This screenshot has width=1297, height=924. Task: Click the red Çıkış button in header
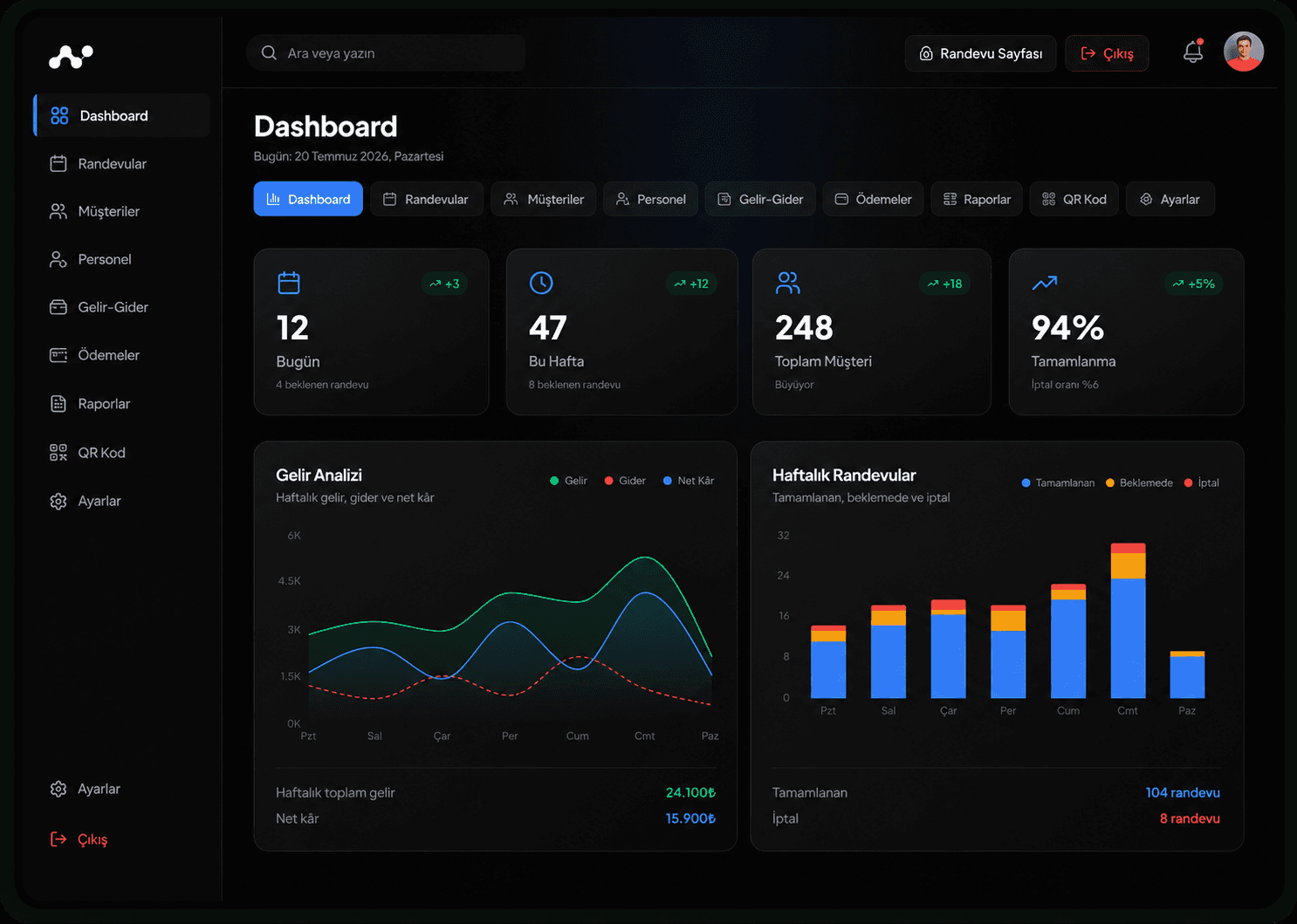tap(1107, 53)
